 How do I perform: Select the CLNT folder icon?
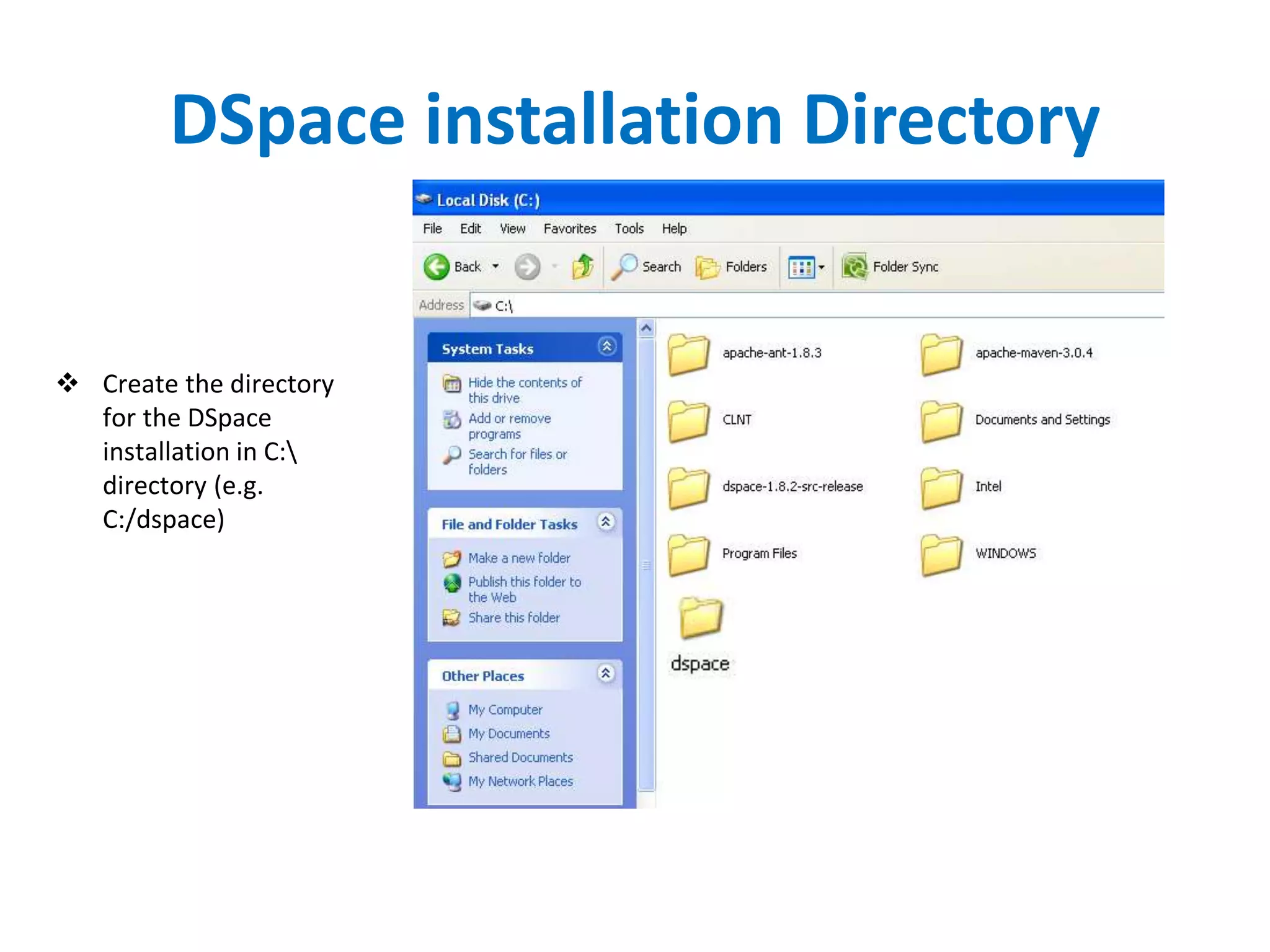click(x=688, y=421)
